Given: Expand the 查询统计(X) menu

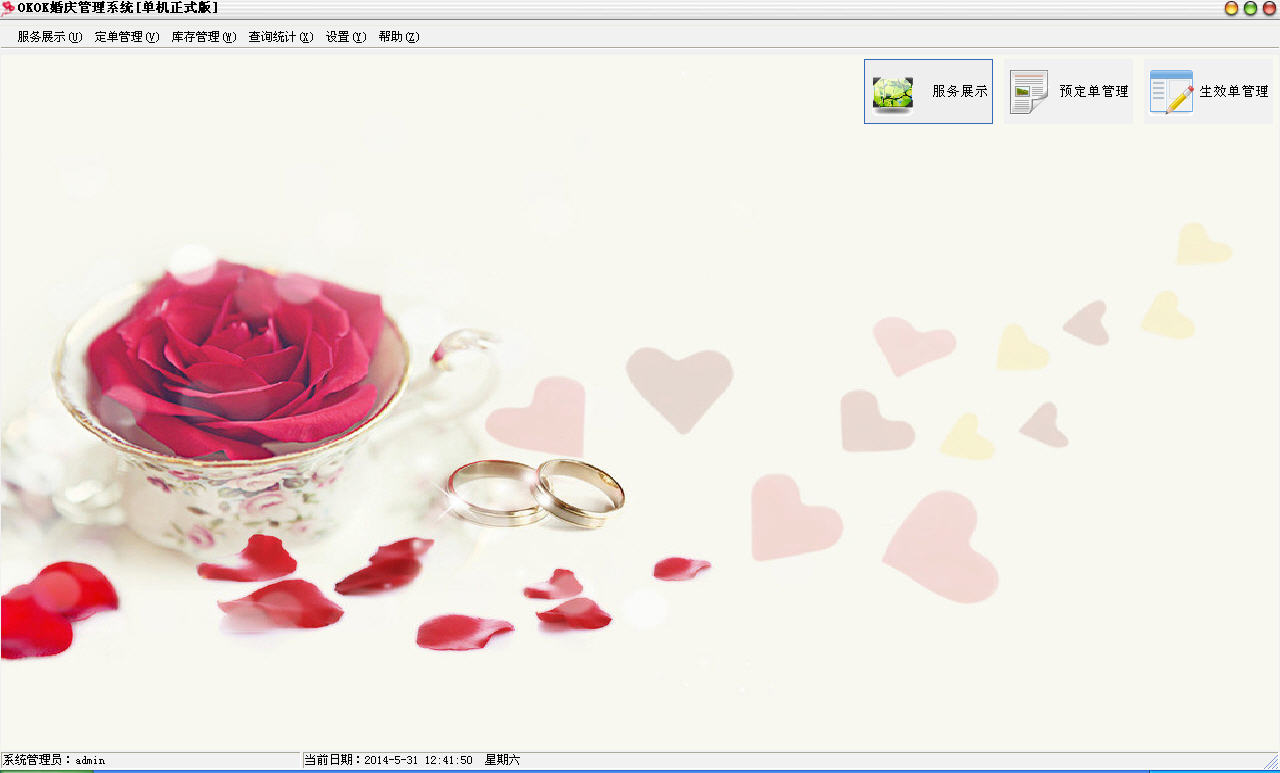Looking at the screenshot, I should click(281, 37).
